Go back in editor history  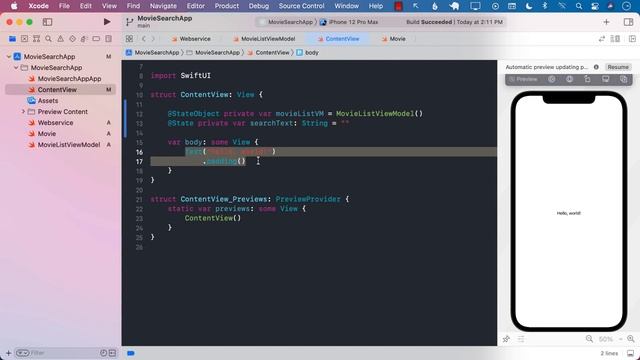(x=144, y=39)
